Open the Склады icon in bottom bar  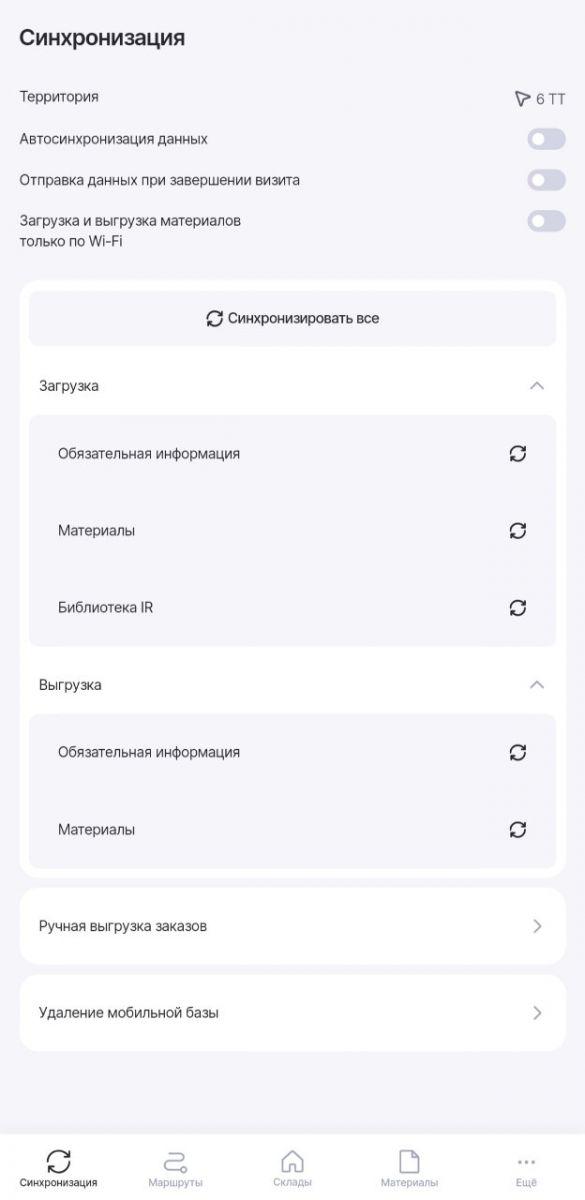tap(292, 1161)
